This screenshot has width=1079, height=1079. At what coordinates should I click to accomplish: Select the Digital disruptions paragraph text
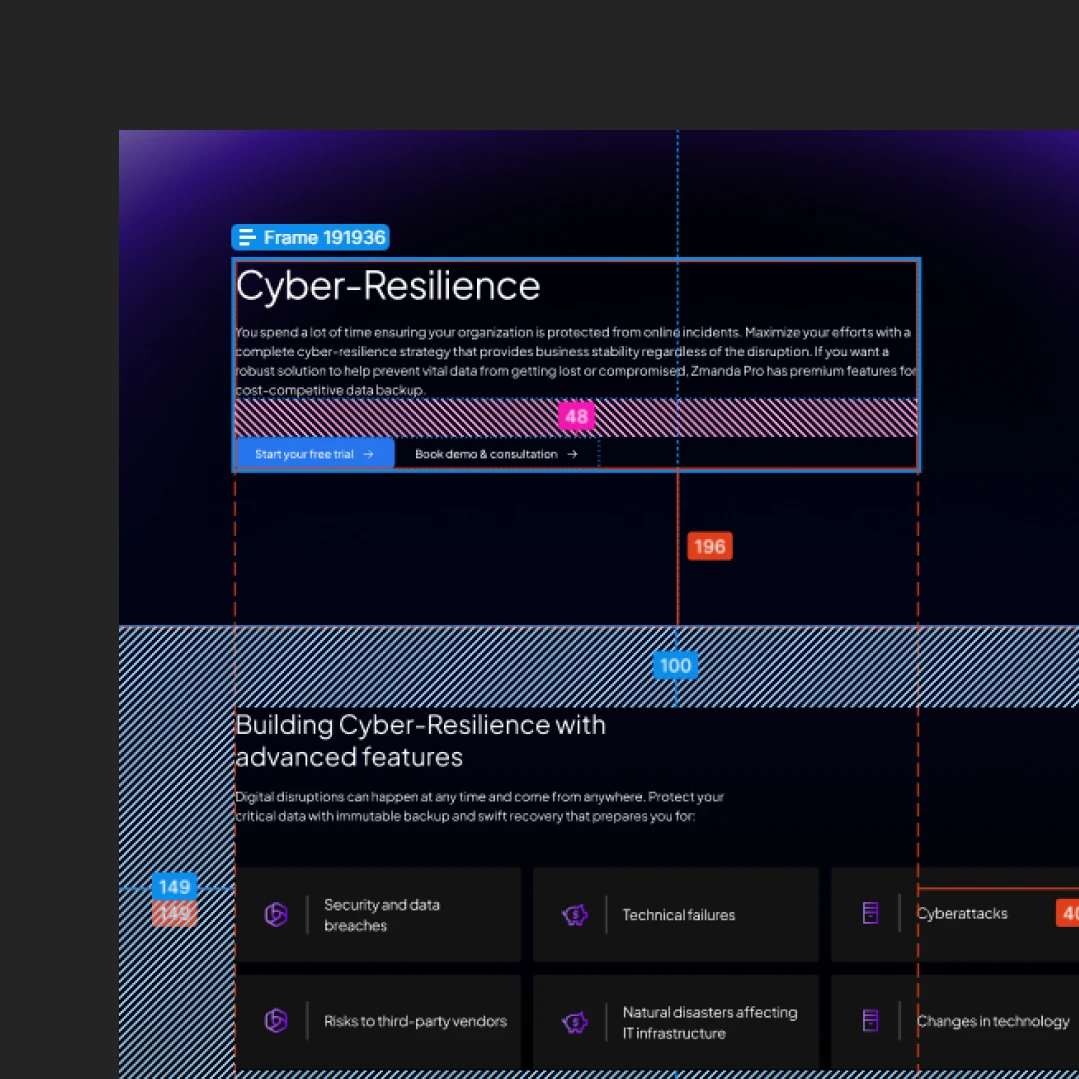pyautogui.click(x=479, y=807)
